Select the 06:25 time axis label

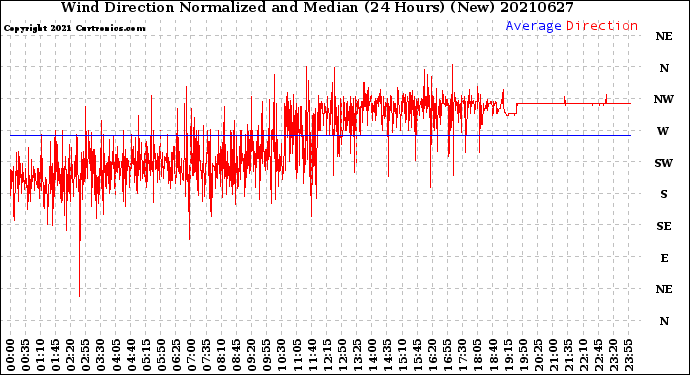point(176,355)
